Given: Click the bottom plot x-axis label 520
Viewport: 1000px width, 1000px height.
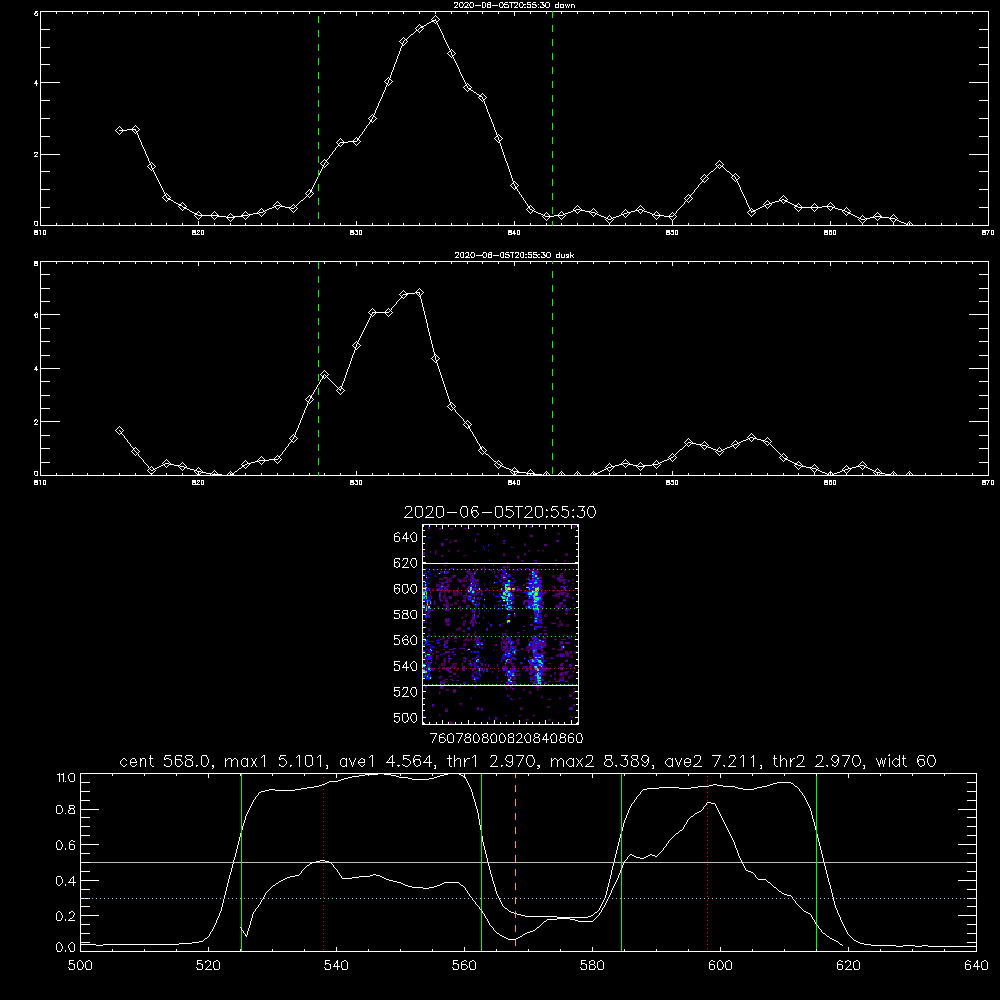Looking at the screenshot, I should point(208,966).
